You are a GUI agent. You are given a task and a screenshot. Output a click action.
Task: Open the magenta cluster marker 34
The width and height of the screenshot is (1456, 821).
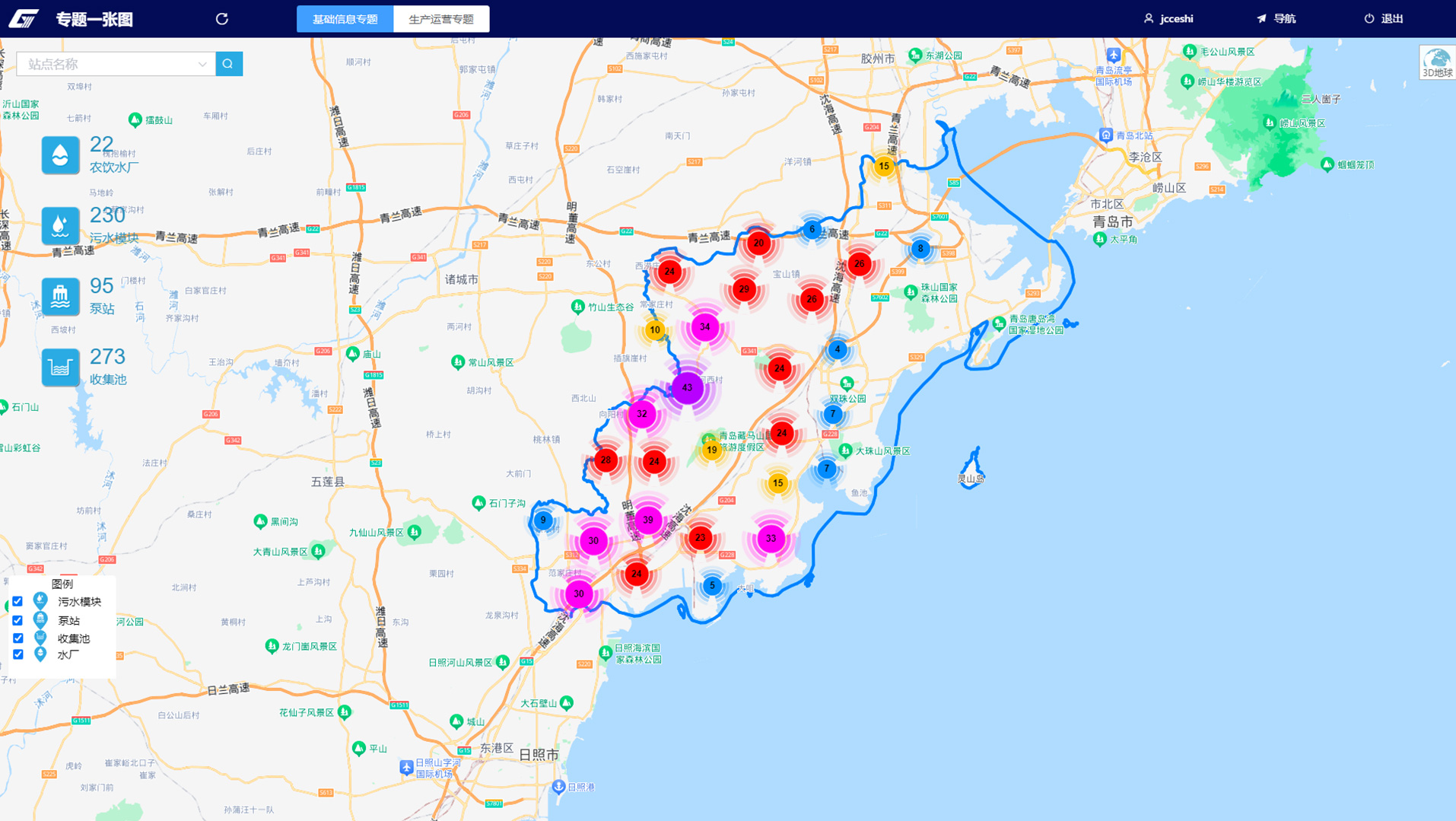[705, 327]
